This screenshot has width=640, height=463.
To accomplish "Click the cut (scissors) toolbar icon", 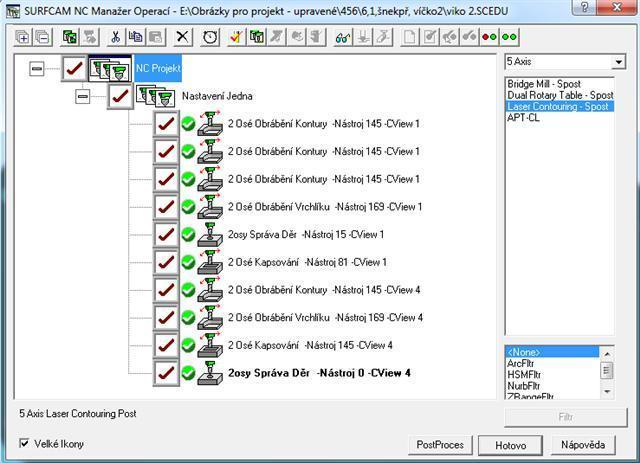I will (116, 37).
